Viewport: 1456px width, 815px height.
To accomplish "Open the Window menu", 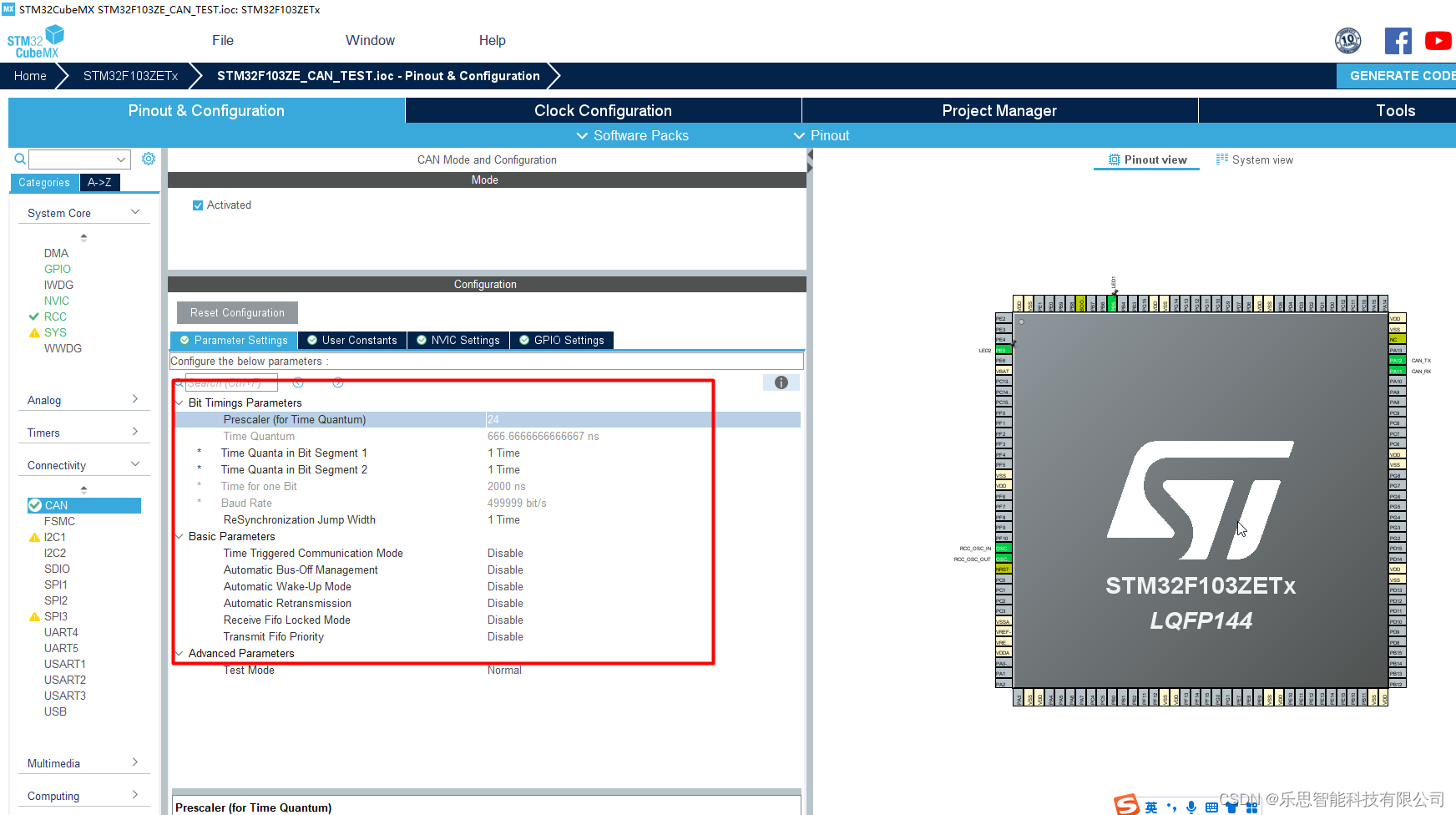I will [370, 40].
